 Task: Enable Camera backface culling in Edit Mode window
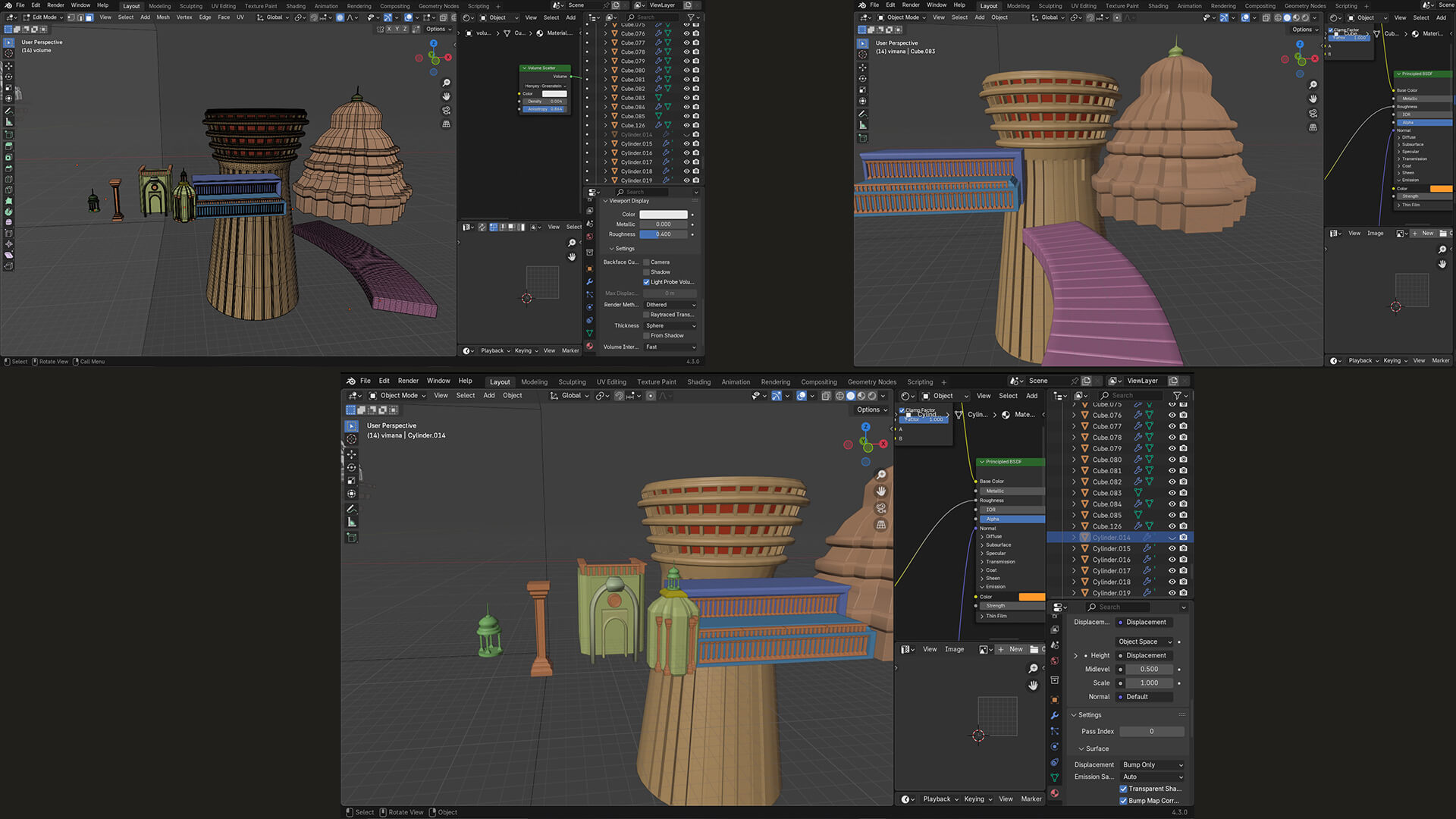[646, 262]
